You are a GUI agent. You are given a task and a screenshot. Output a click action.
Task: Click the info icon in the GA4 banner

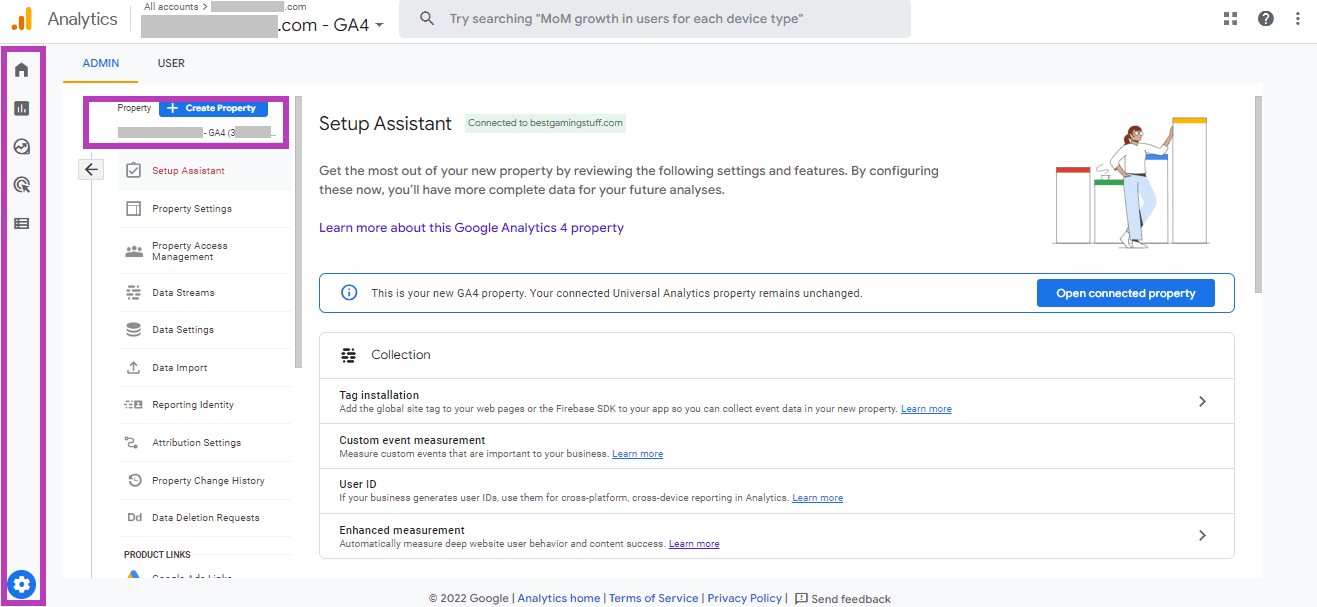tap(349, 293)
